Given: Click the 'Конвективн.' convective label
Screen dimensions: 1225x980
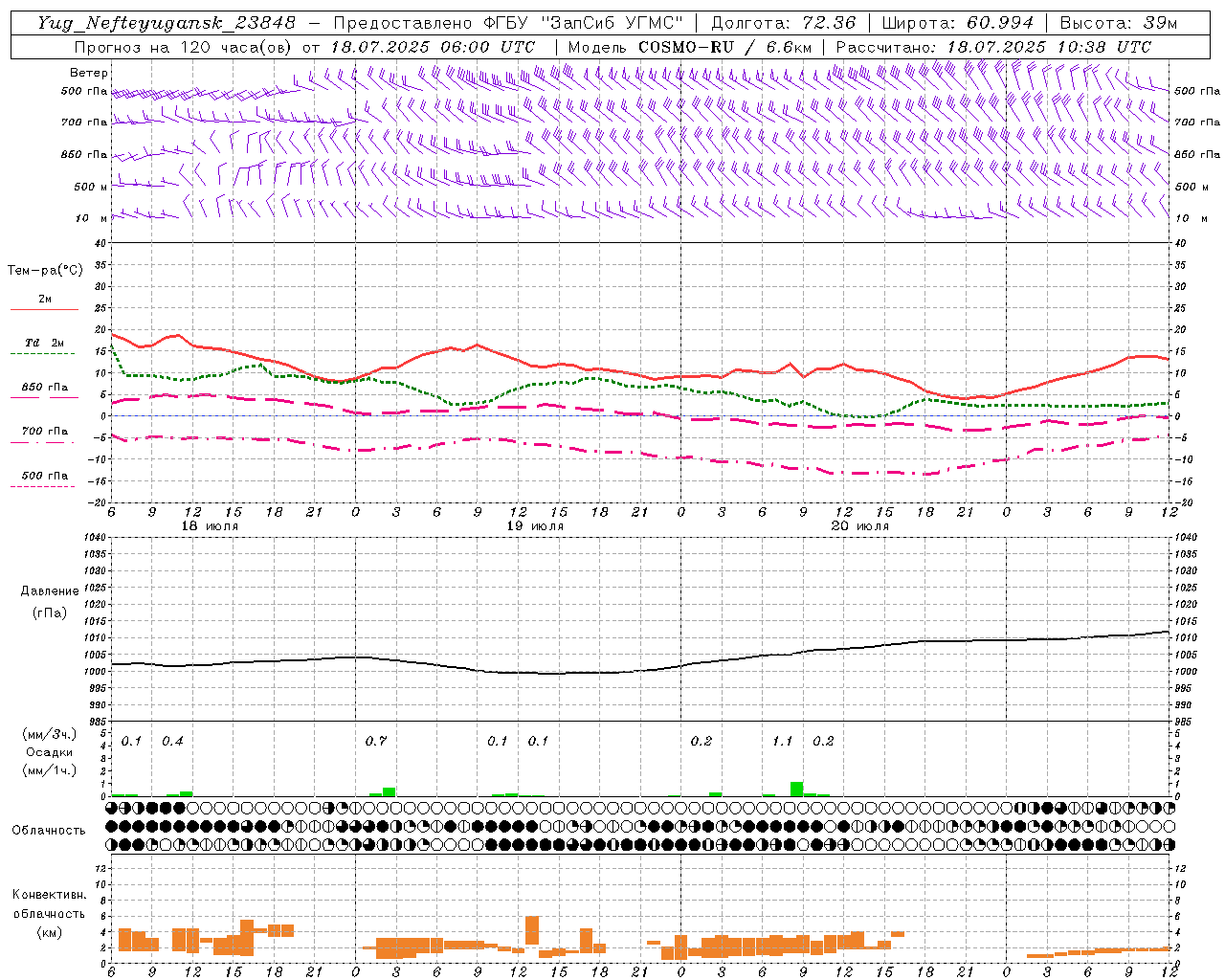Looking at the screenshot, I should [x=49, y=895].
